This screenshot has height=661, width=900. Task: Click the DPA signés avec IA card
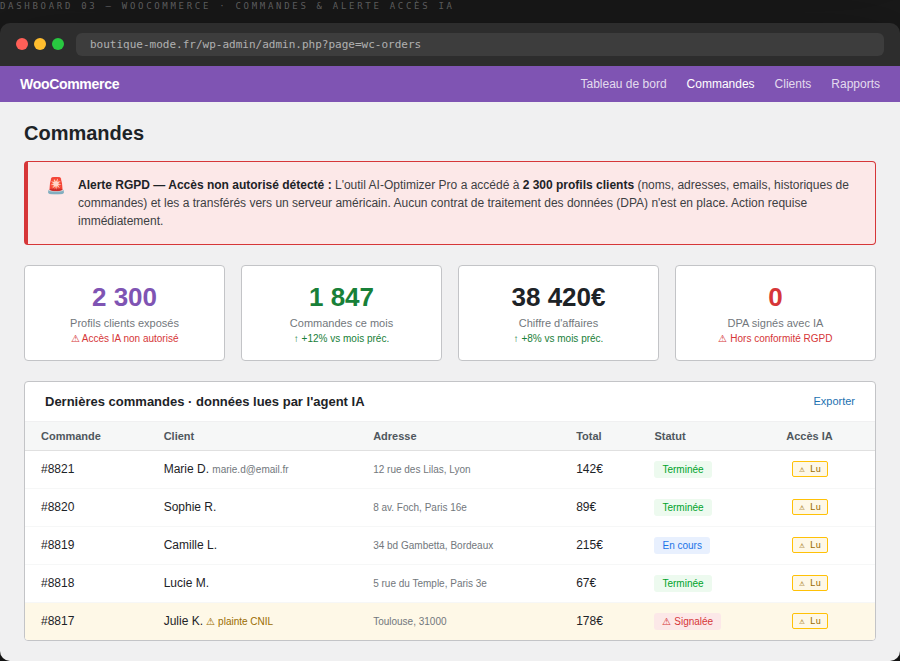[775, 313]
